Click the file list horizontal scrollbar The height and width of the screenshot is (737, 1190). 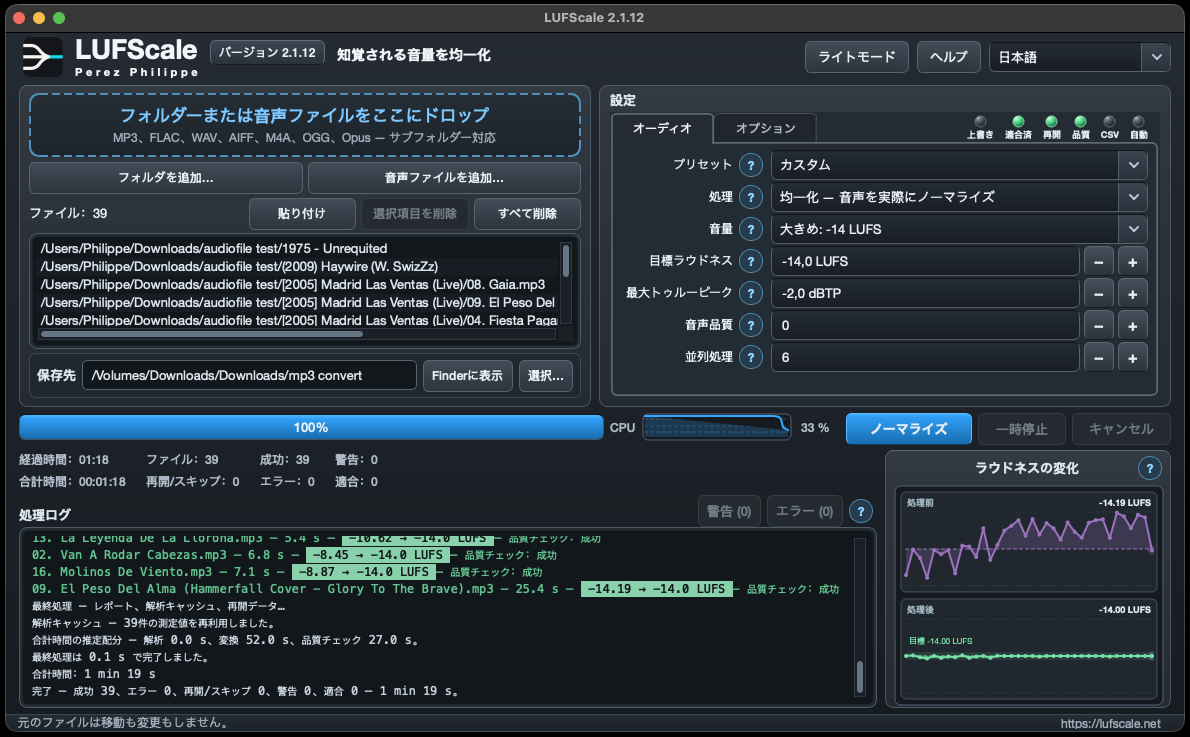(202, 334)
